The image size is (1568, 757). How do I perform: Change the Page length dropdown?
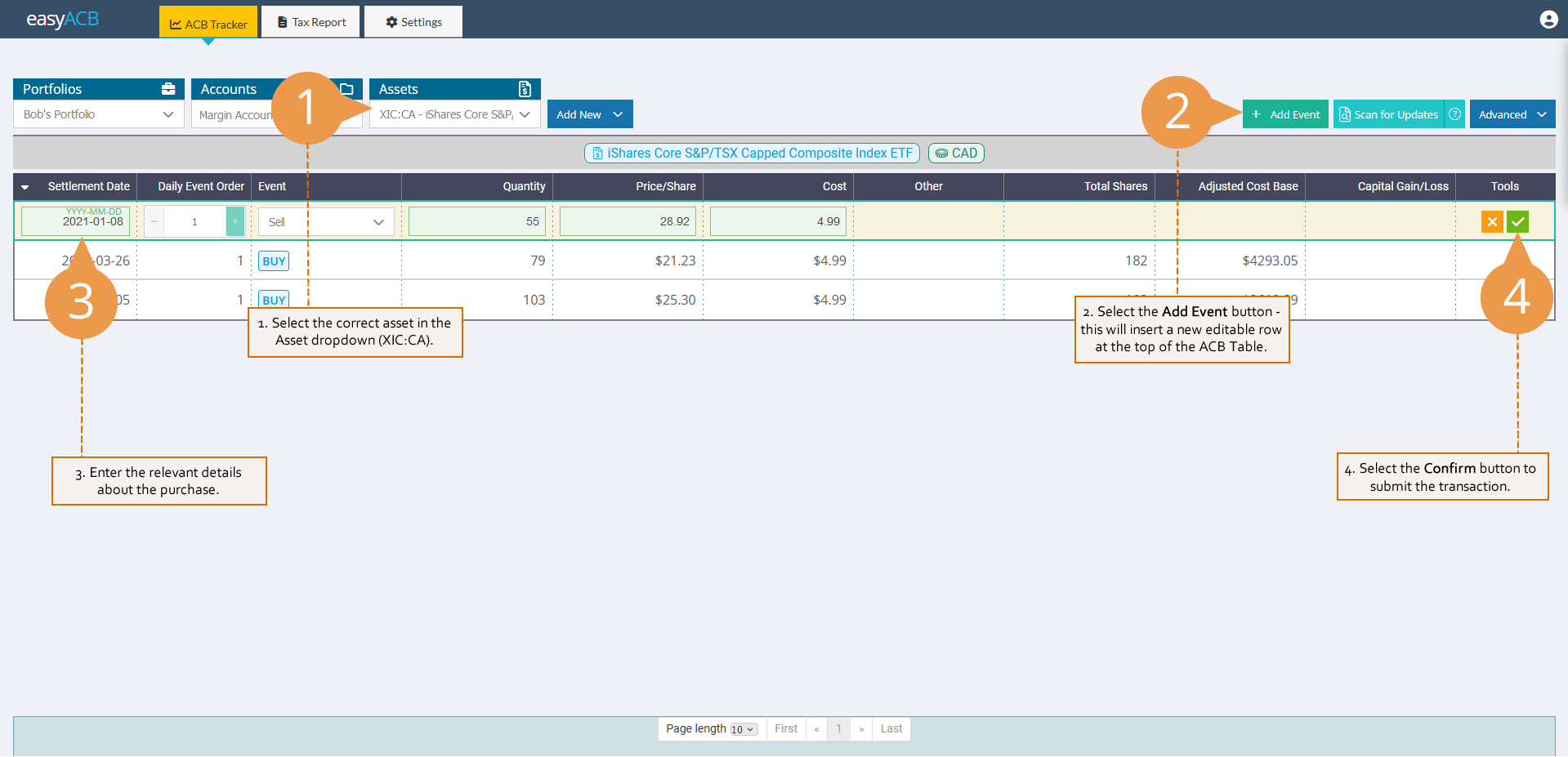coord(744,728)
